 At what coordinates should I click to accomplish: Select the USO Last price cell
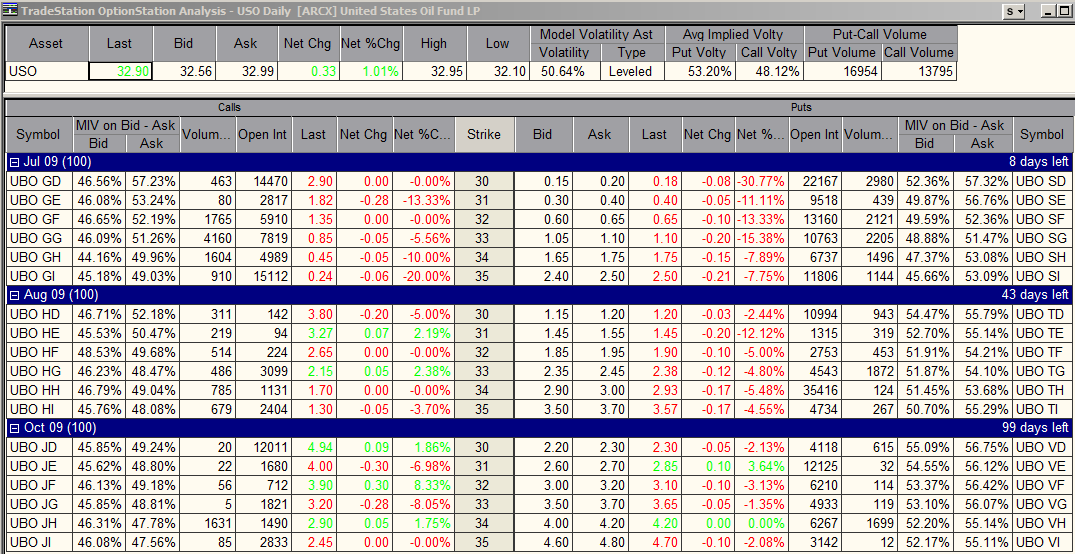point(120,71)
